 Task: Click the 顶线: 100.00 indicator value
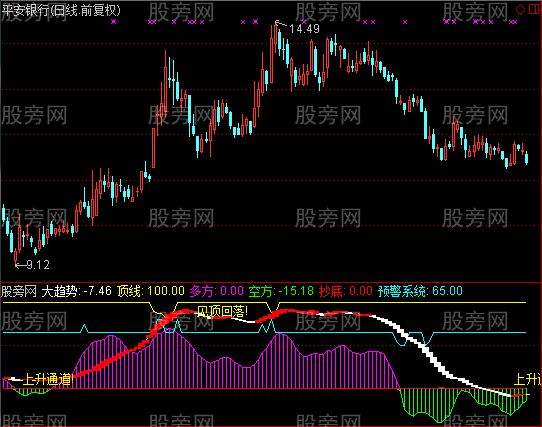pyautogui.click(x=151, y=291)
